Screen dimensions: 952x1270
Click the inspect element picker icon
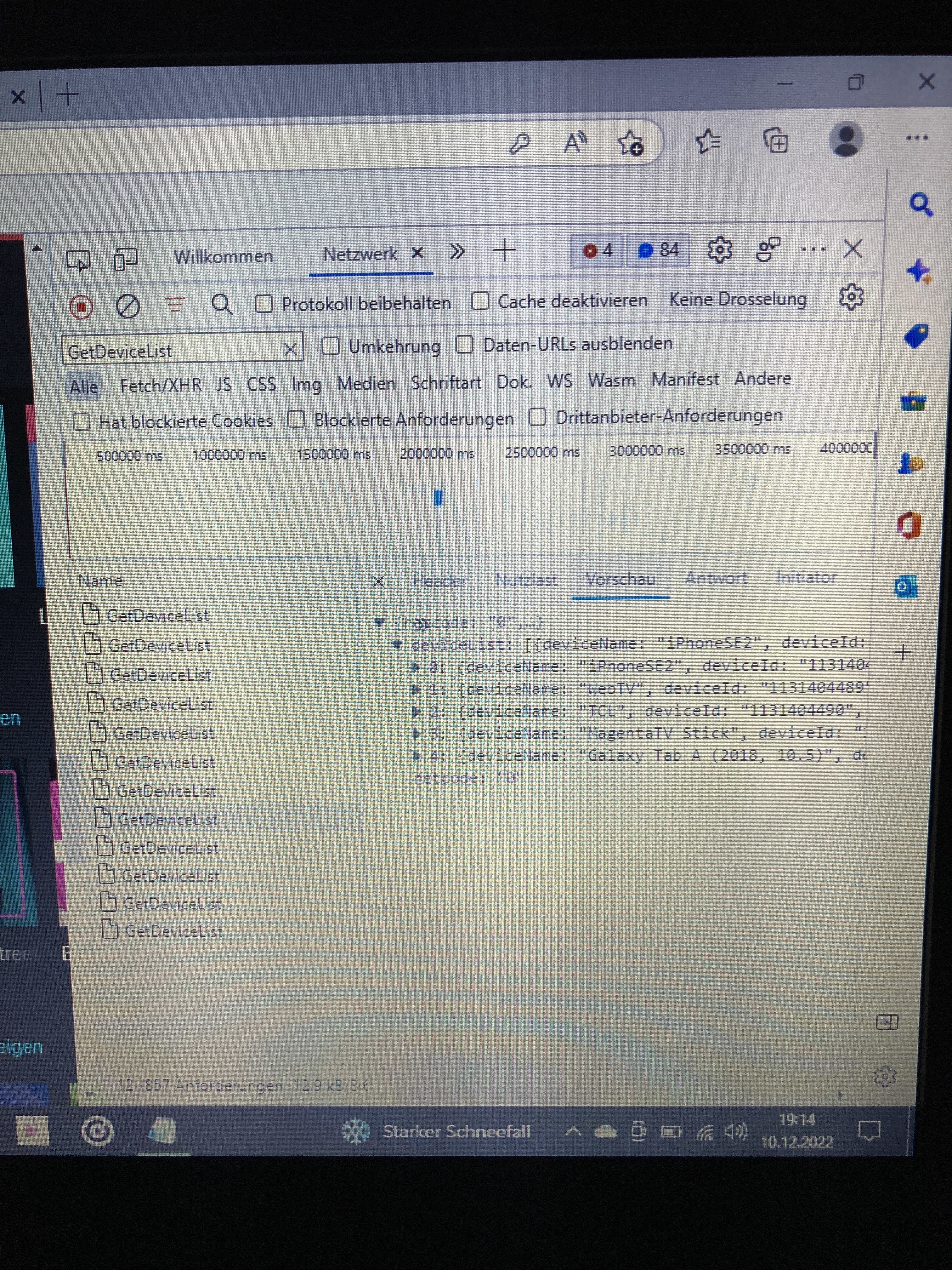79,260
